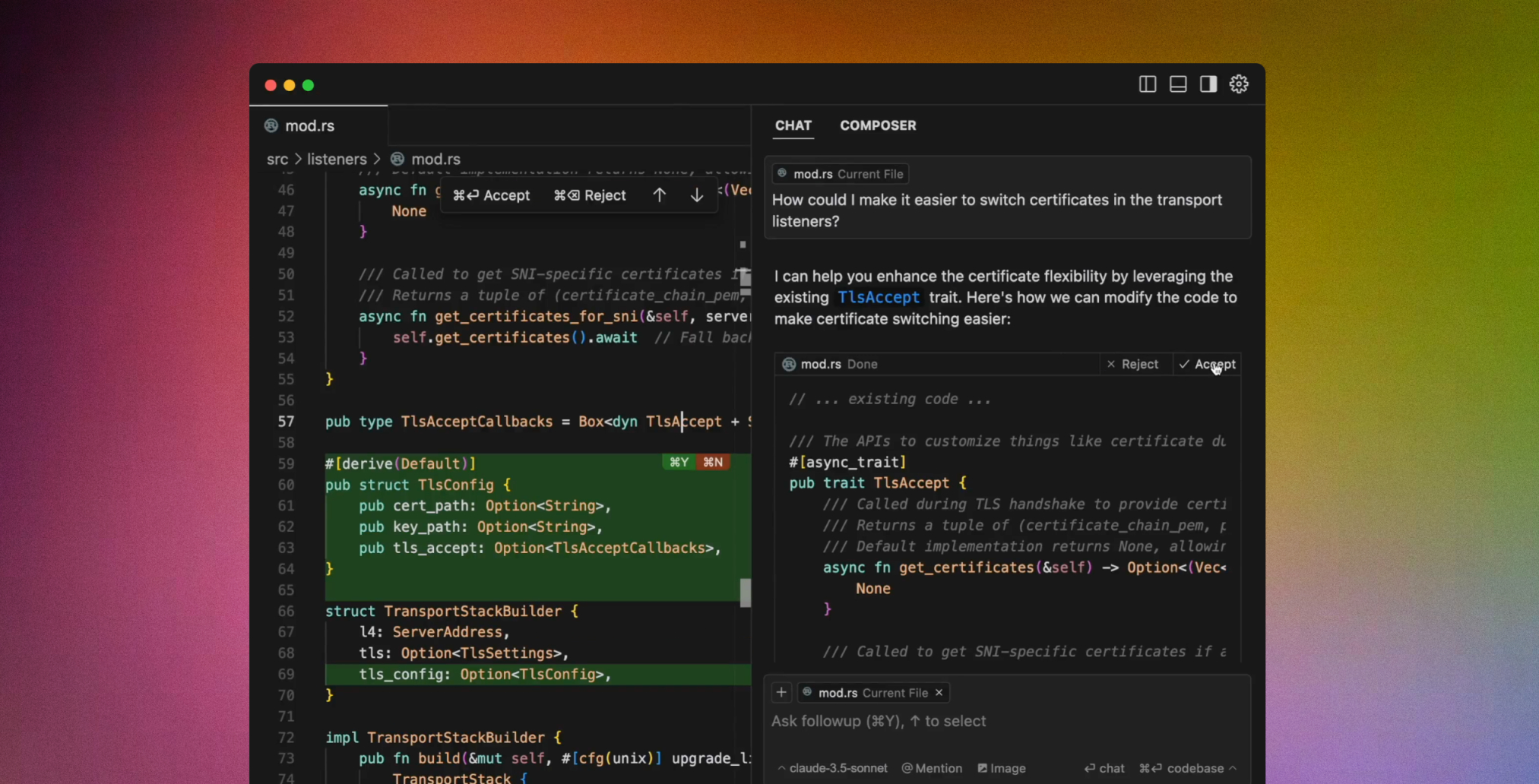Screen dimensions: 1539x784
Task: Jump to next diff with down arrow
Action: click(x=696, y=195)
